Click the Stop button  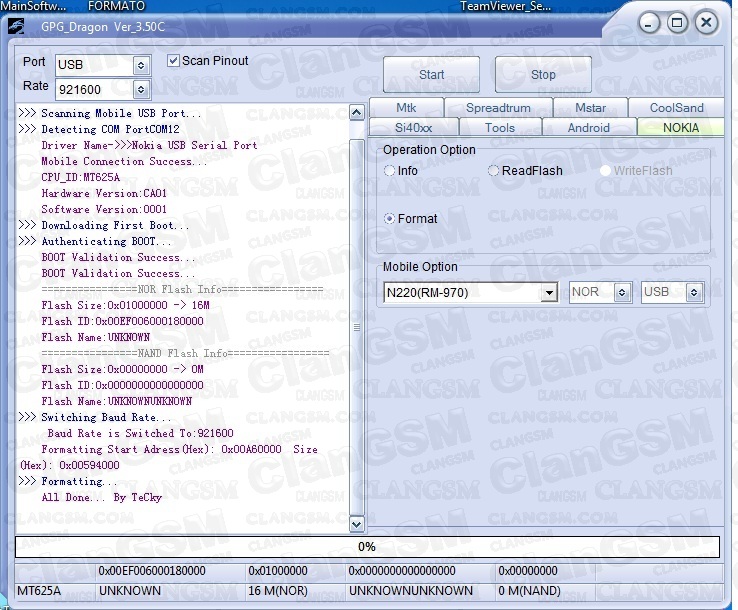click(543, 75)
